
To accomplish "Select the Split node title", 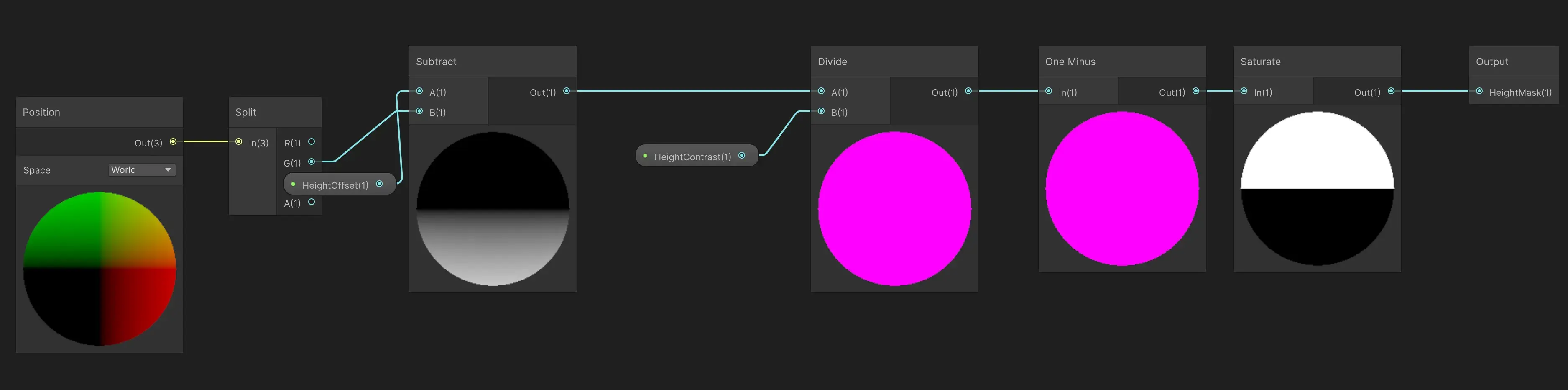I will (246, 112).
